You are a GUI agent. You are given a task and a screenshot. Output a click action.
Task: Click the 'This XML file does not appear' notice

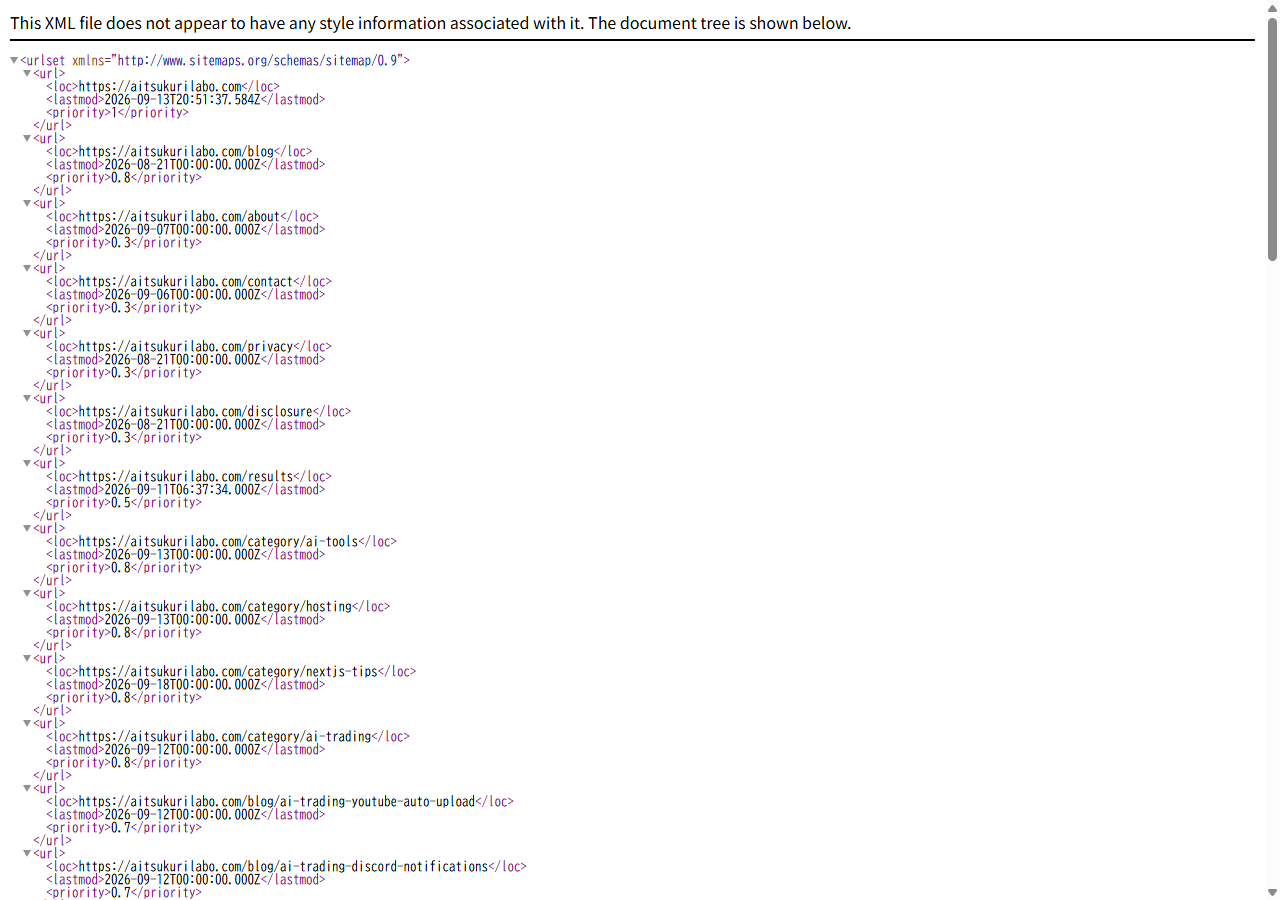click(x=430, y=23)
